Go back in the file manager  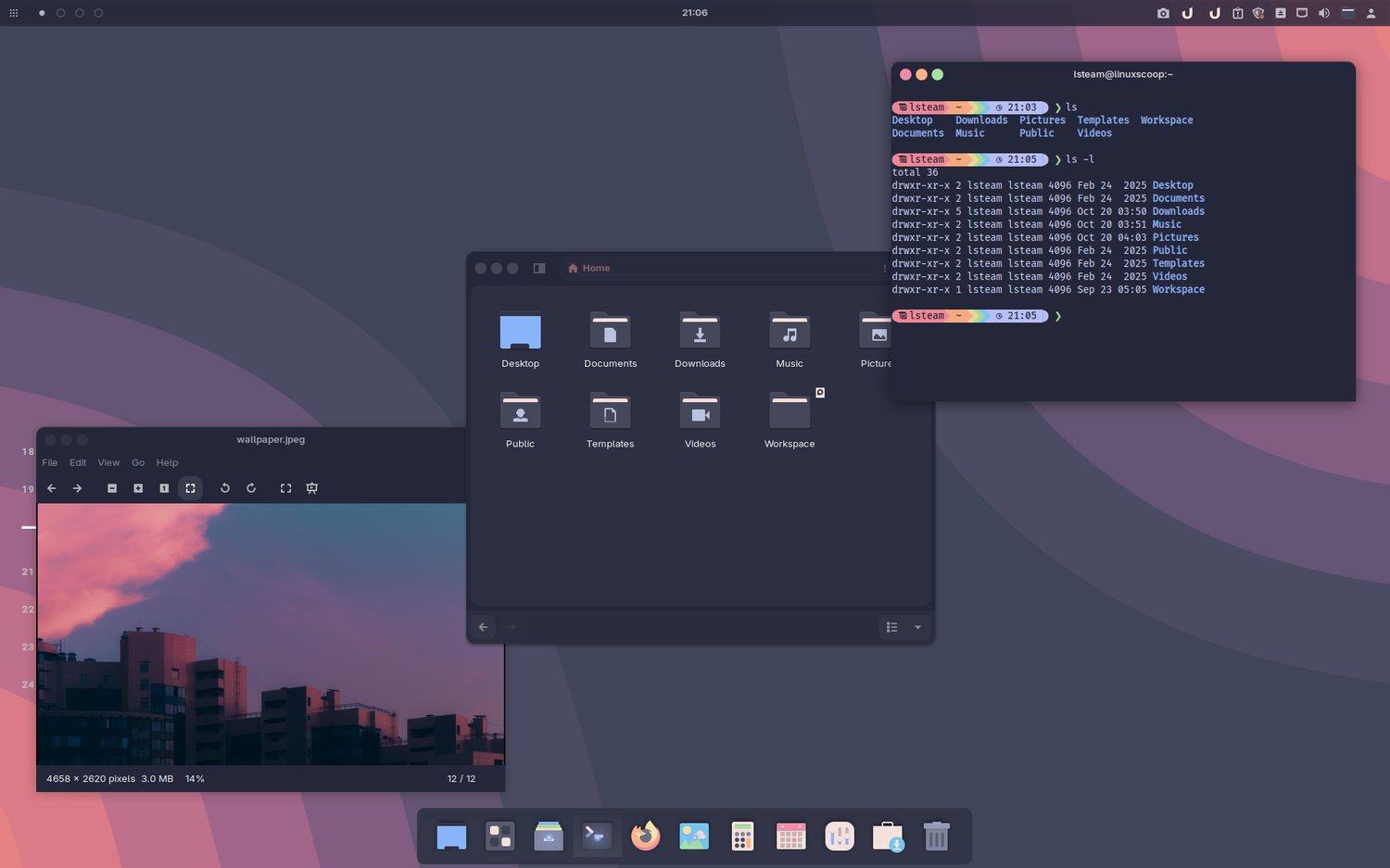point(483,627)
